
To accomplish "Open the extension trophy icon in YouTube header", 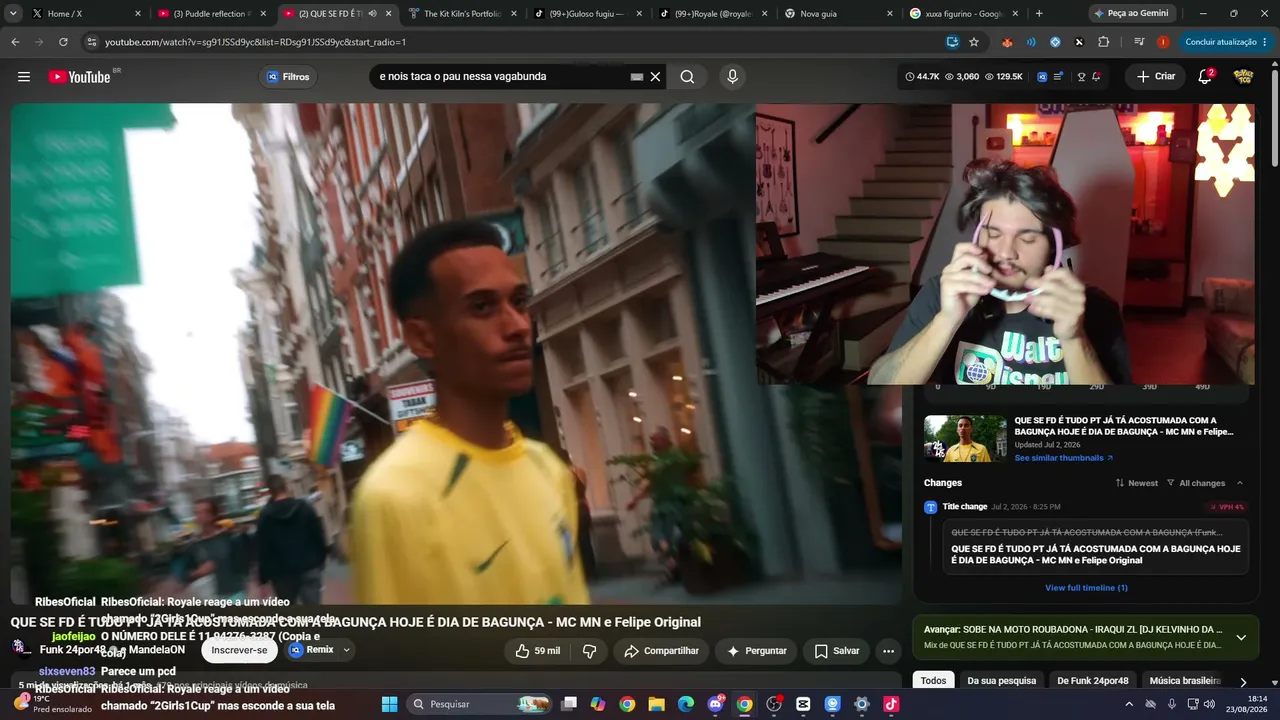I will pyautogui.click(x=1081, y=77).
